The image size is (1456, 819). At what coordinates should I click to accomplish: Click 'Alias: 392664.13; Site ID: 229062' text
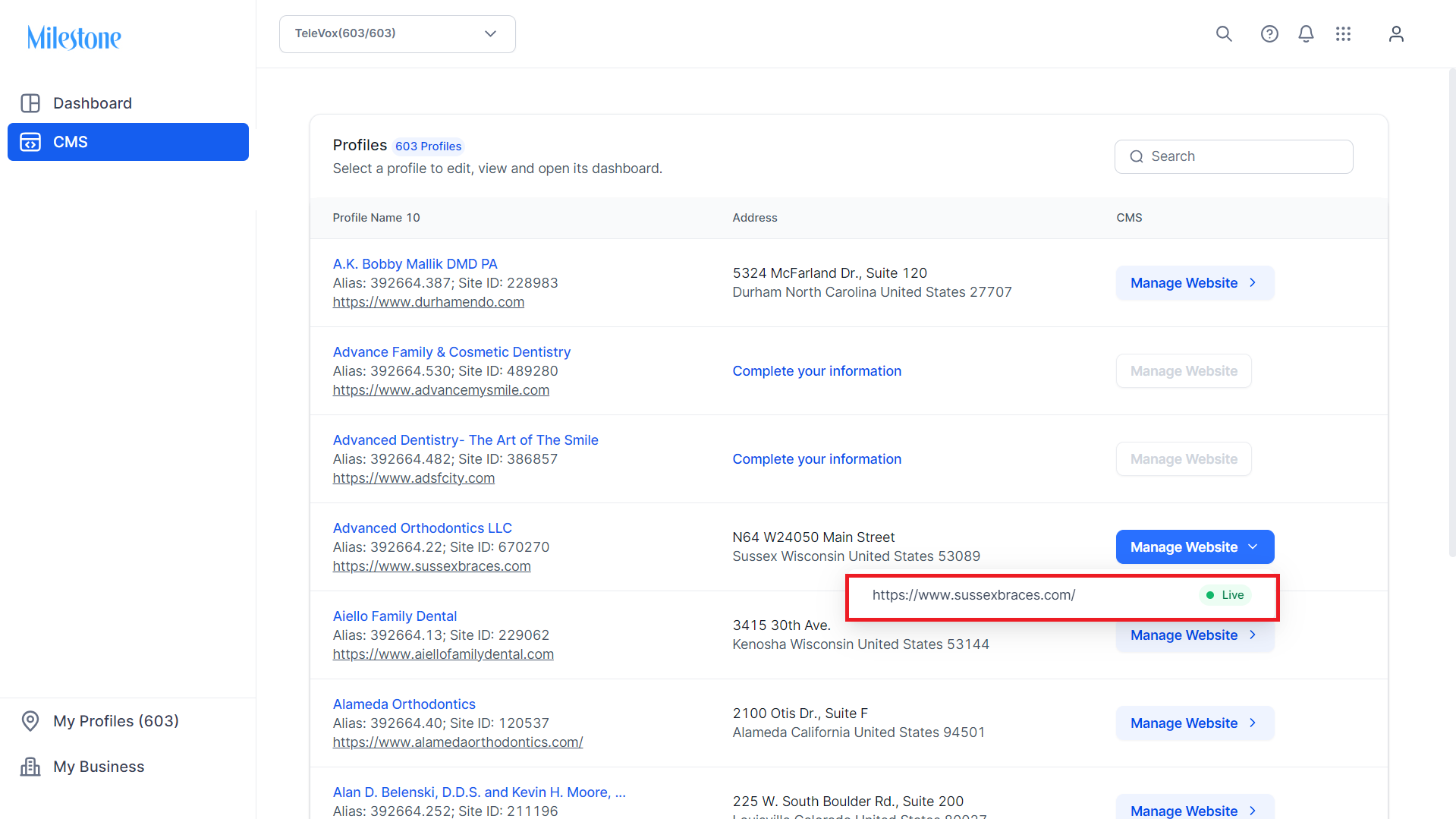click(441, 635)
